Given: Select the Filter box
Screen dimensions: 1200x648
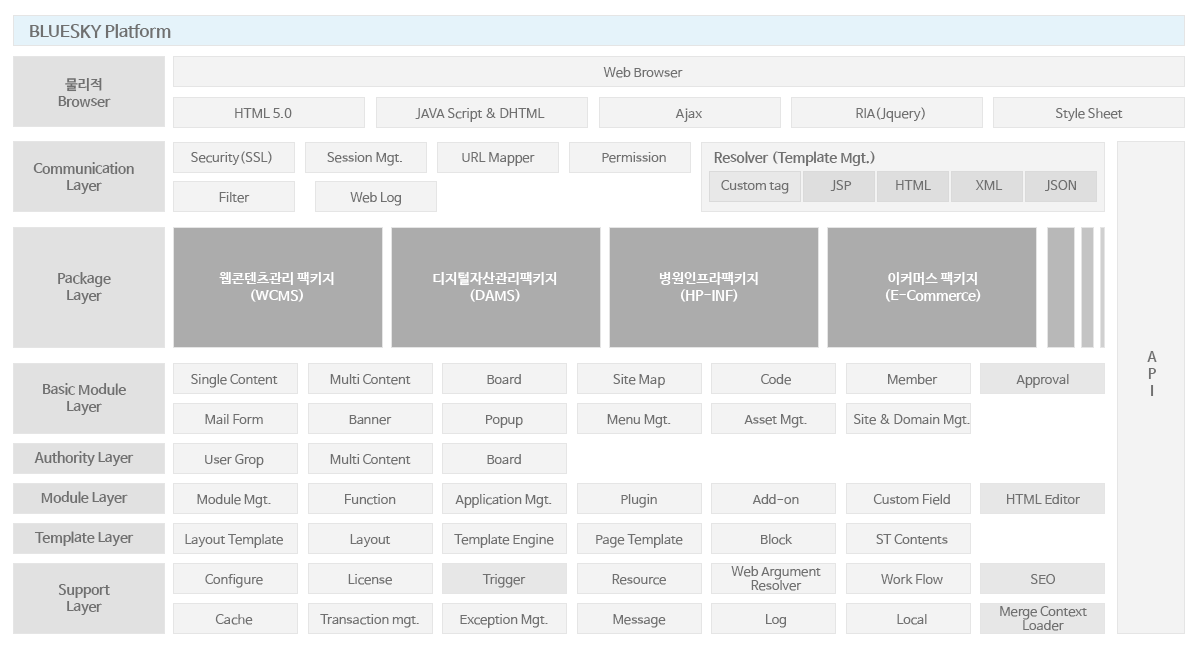Looking at the screenshot, I should pos(234,197).
